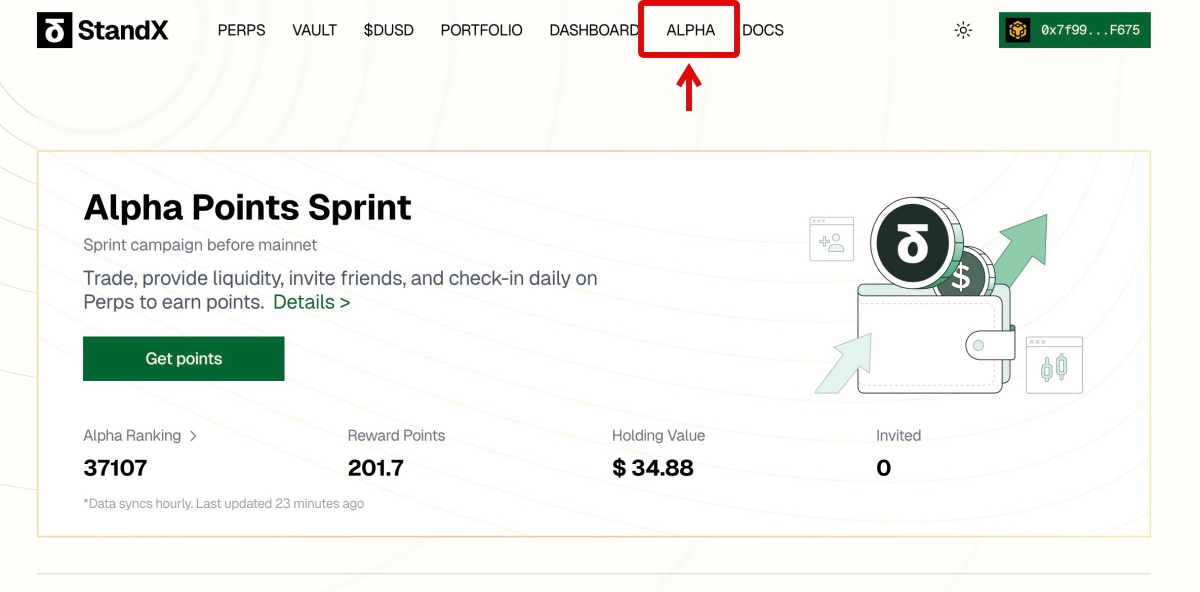Click the wallet avatar cube icon
This screenshot has width=1200, height=592.
pos(1018,31)
